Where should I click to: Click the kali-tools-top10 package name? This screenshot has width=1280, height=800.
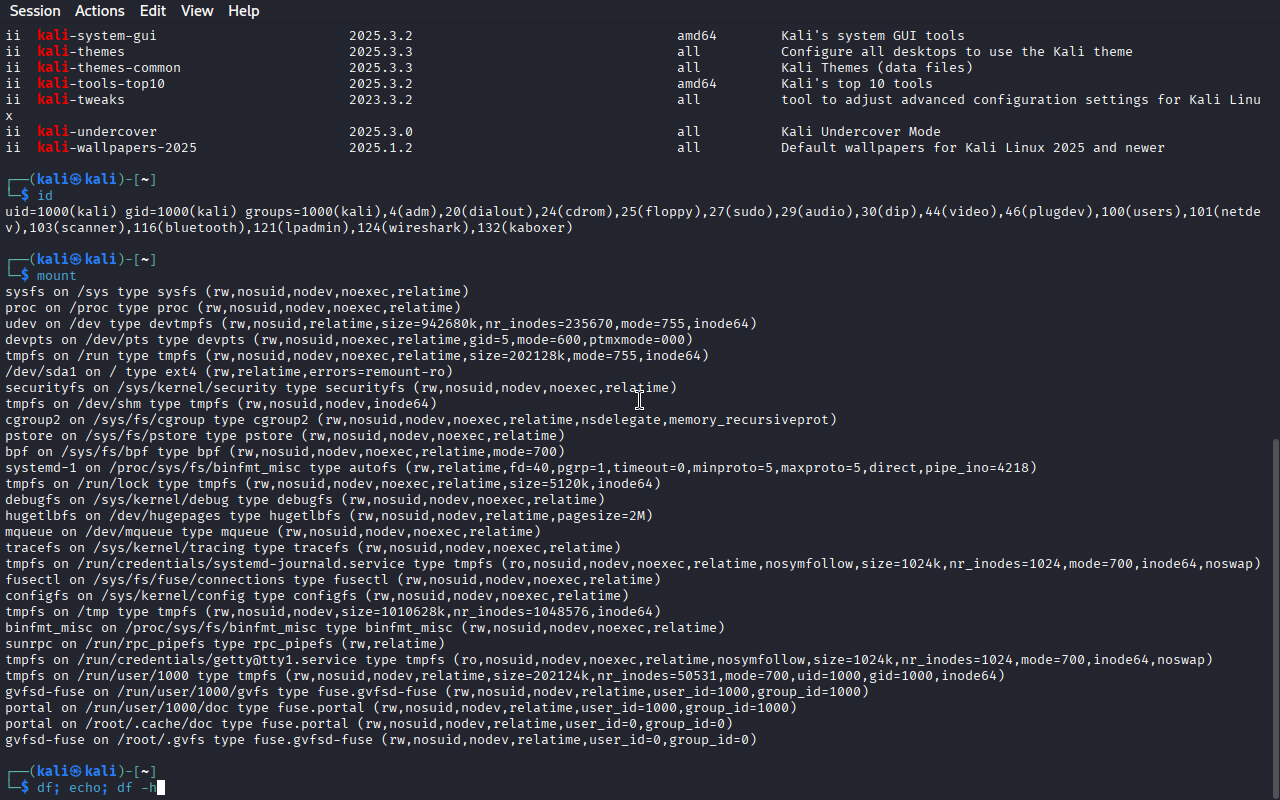point(101,84)
